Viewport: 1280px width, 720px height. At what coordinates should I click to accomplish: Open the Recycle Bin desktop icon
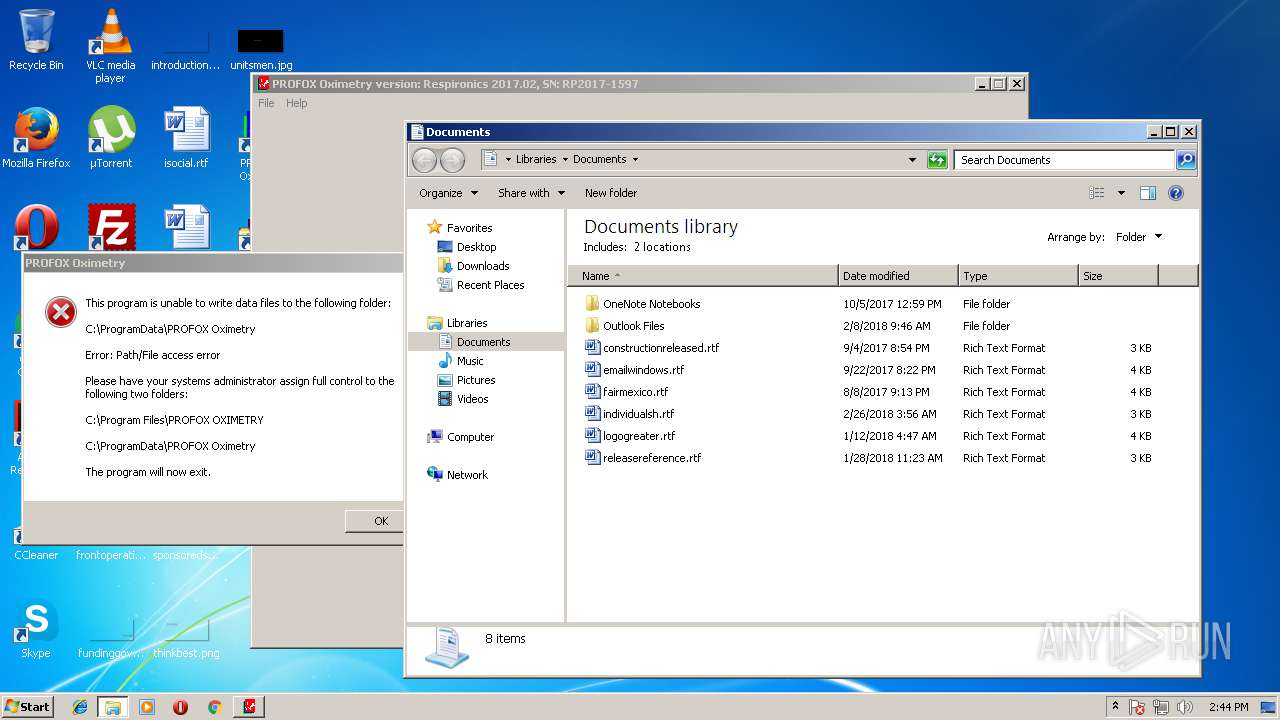(x=36, y=40)
